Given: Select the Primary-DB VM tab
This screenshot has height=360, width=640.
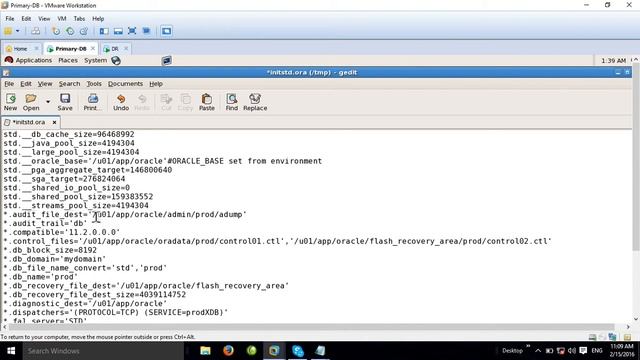Looking at the screenshot, I should 71,49.
